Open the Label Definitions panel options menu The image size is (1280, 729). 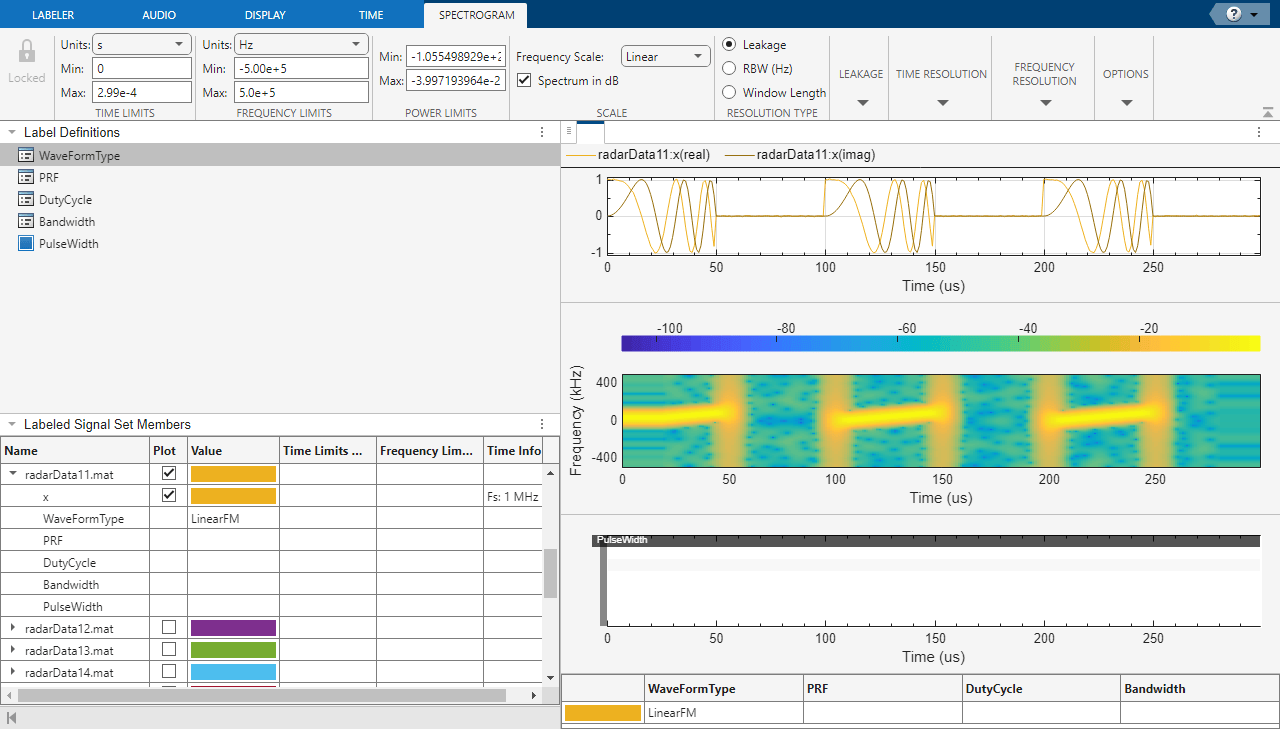click(542, 132)
